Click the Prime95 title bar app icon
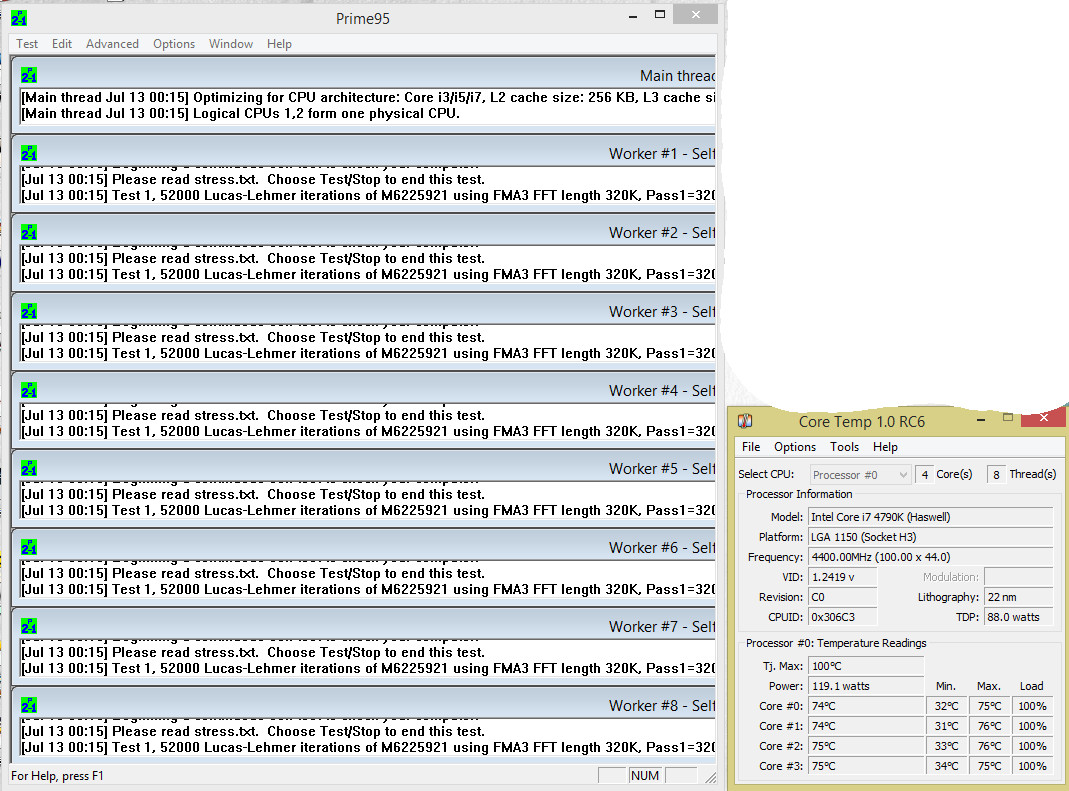Image resolution: width=1069 pixels, height=791 pixels. (19, 18)
